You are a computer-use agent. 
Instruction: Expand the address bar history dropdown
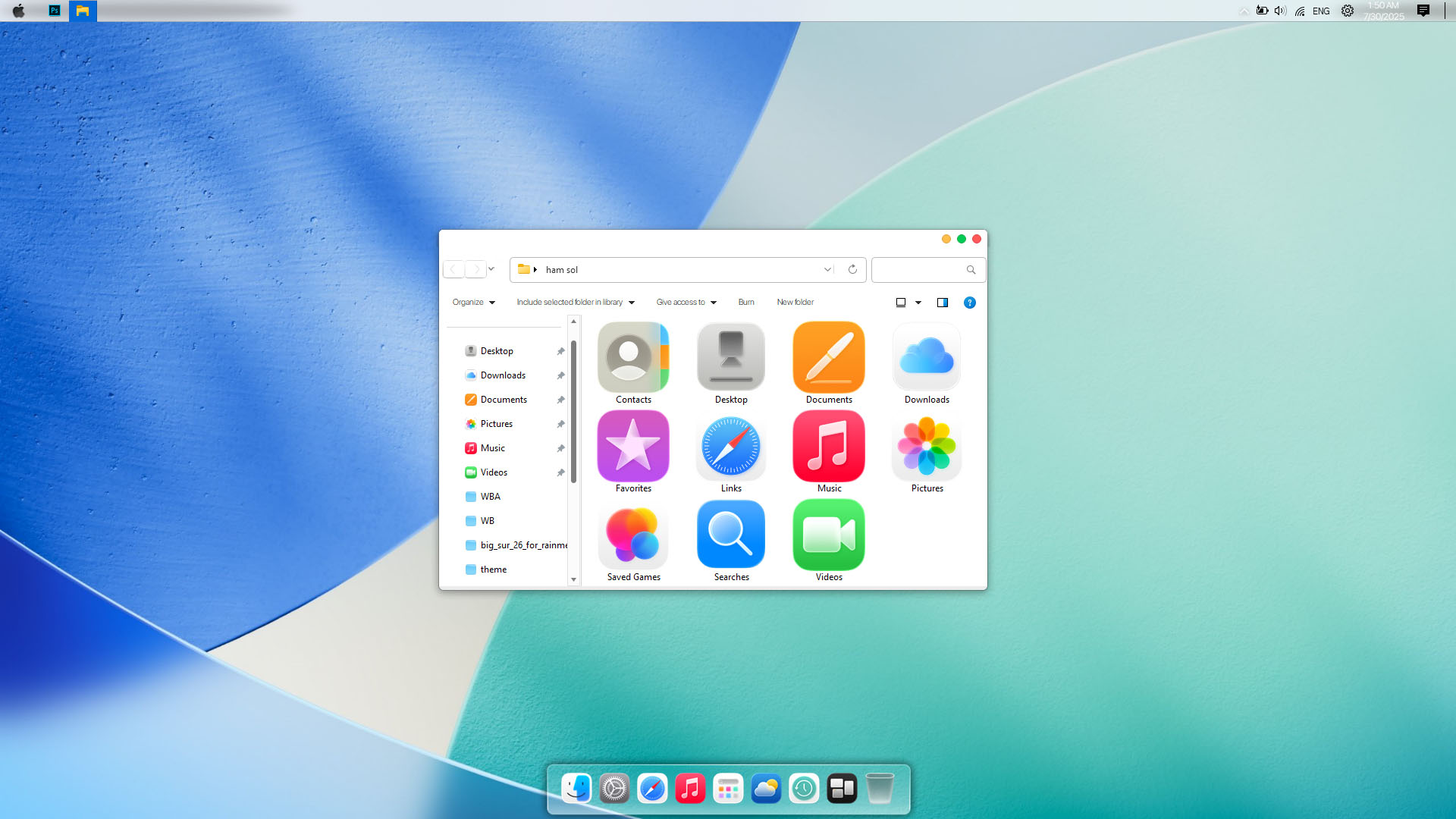(x=827, y=269)
